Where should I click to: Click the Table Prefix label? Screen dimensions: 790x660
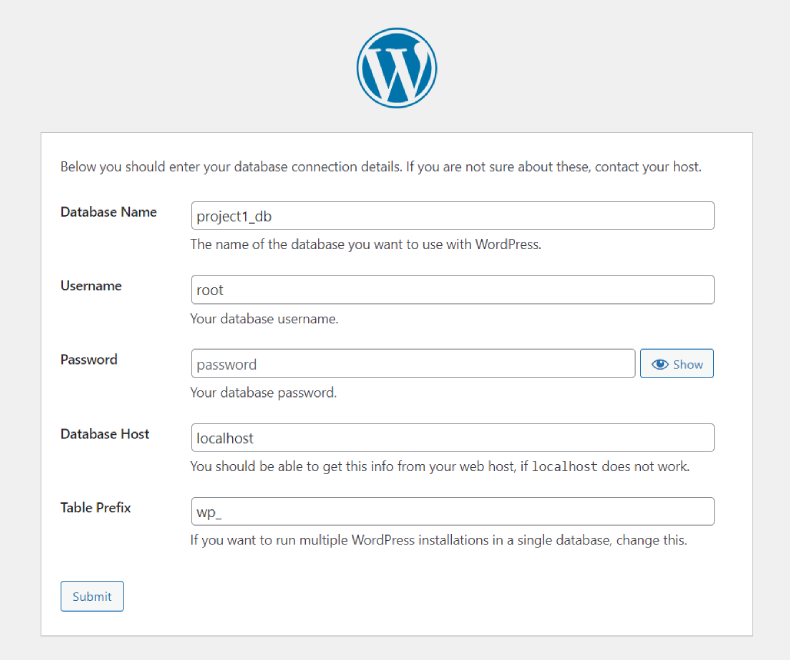[95, 507]
